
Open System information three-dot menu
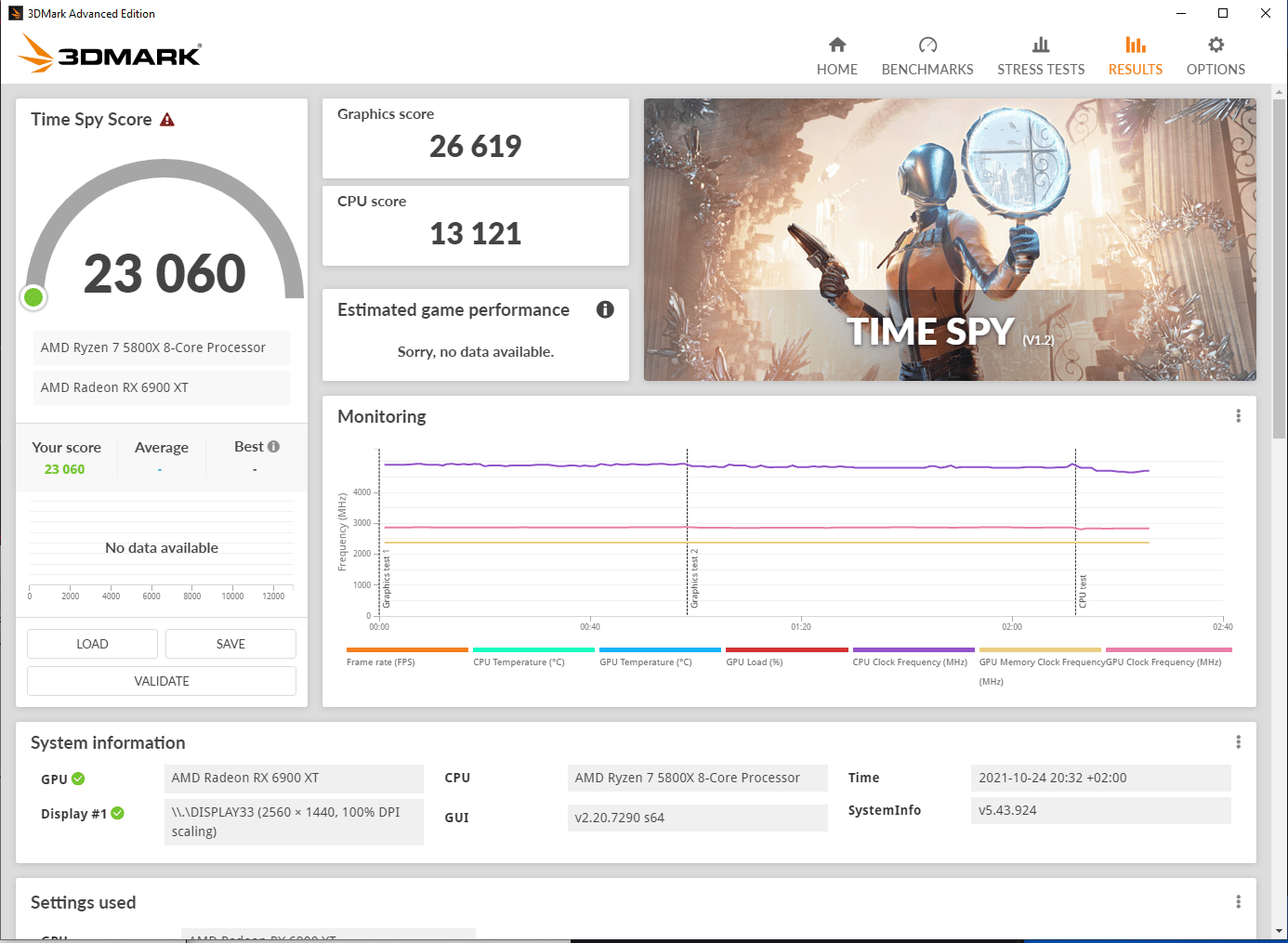[1238, 742]
